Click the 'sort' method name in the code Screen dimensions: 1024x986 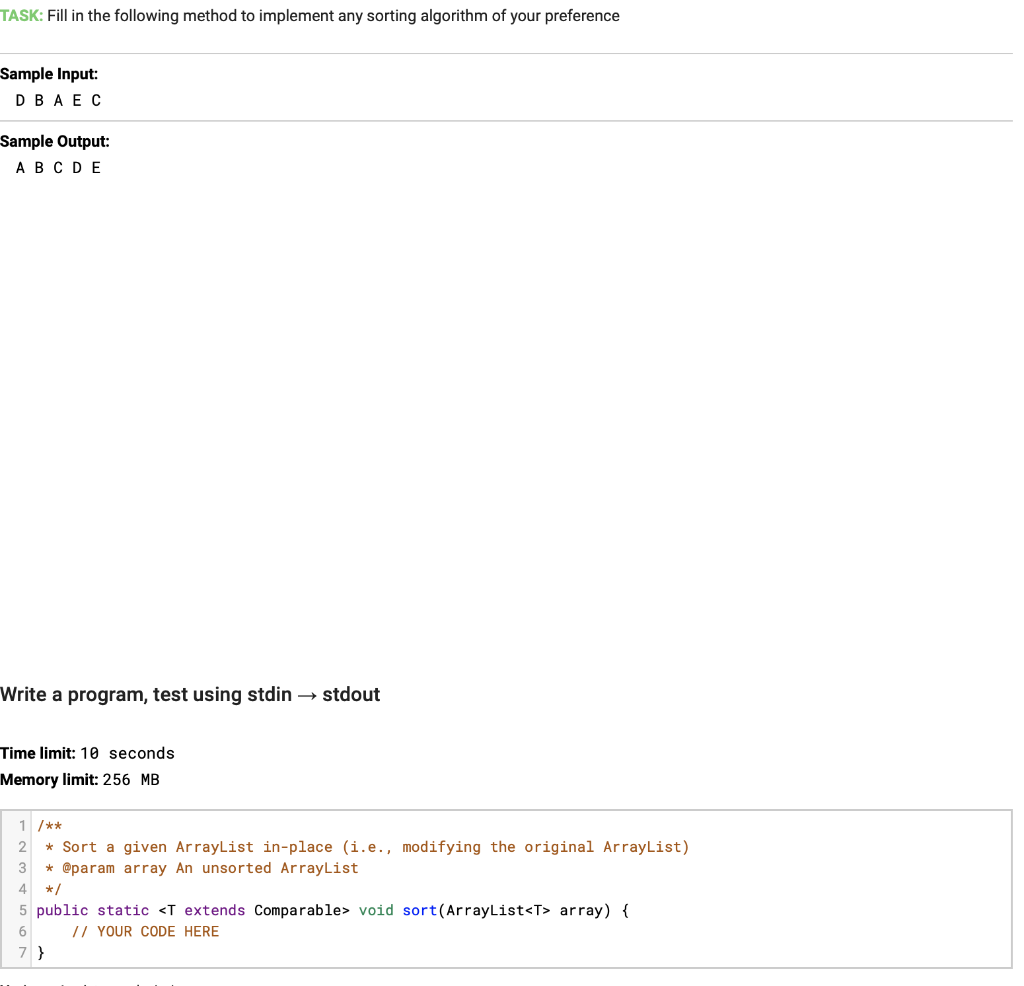pos(419,910)
